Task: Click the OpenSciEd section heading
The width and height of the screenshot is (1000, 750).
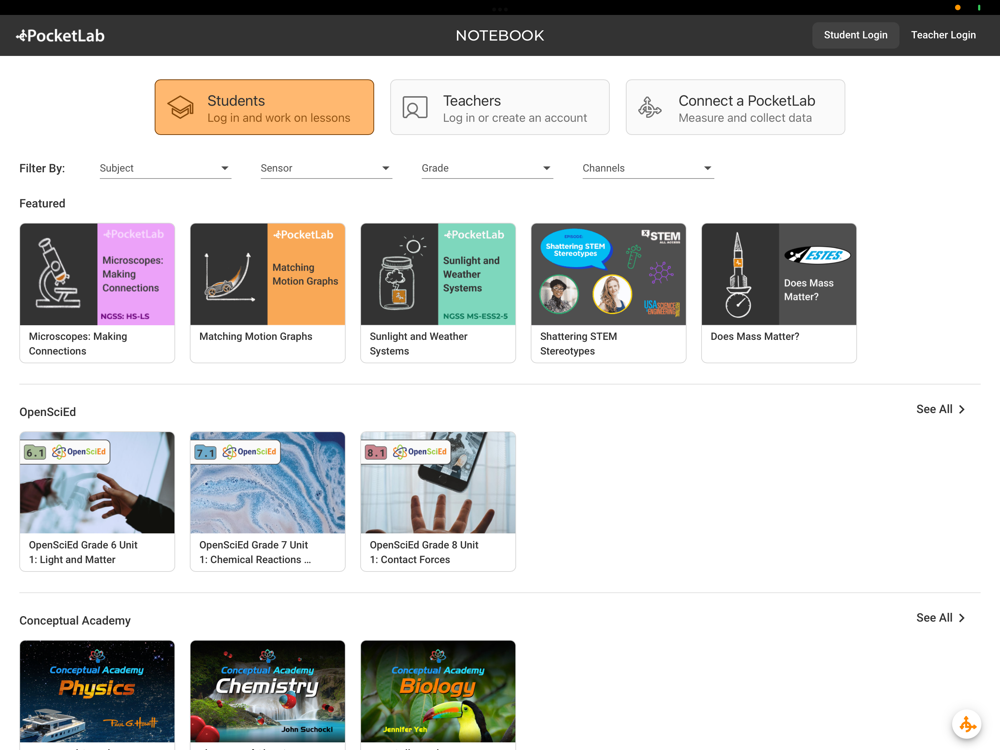Action: click(47, 412)
